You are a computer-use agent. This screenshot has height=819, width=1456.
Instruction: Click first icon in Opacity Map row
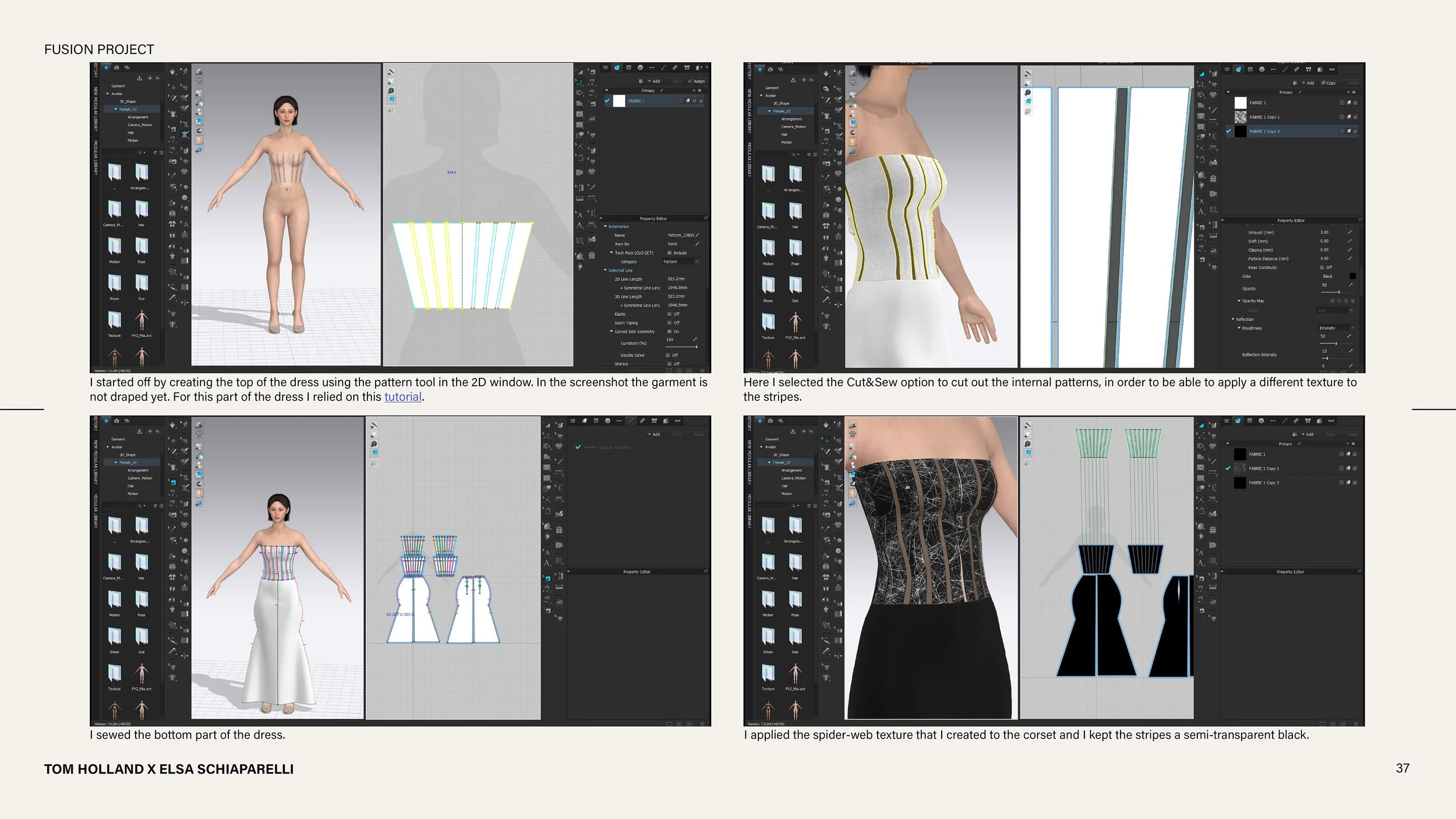(x=1333, y=301)
